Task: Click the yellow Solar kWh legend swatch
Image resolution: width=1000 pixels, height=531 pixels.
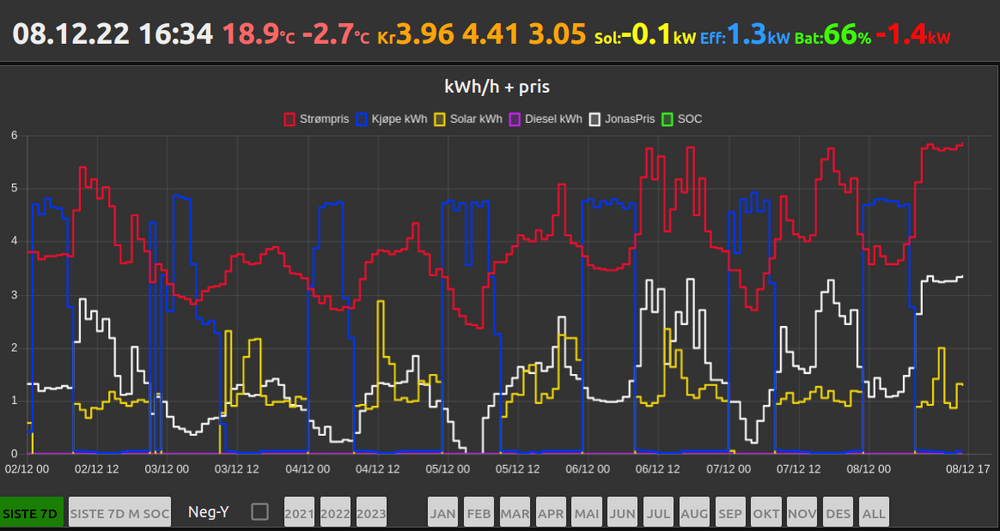Action: click(x=440, y=119)
